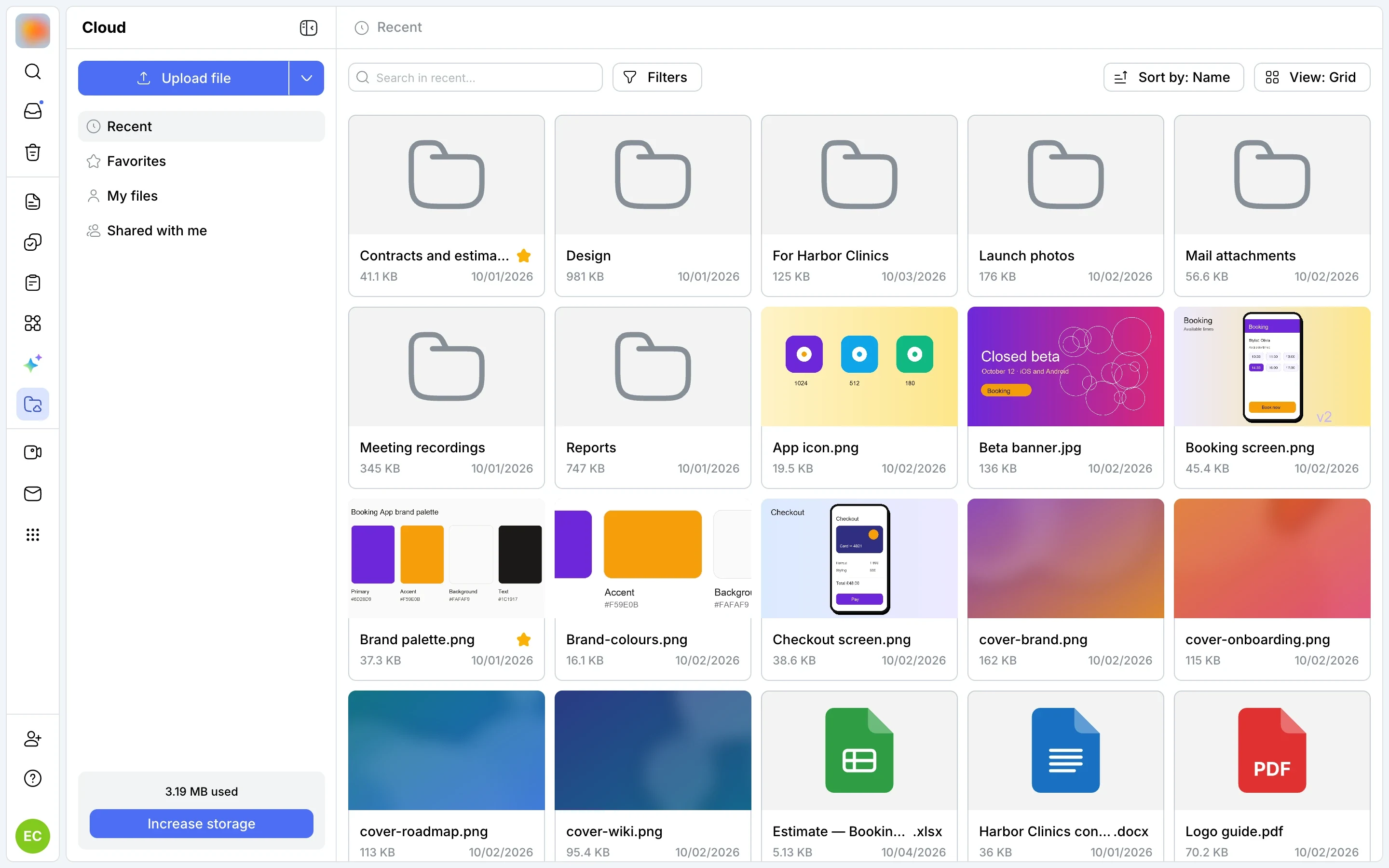Open the nine-dot more apps icon
The height and width of the screenshot is (868, 1389).
(x=33, y=534)
